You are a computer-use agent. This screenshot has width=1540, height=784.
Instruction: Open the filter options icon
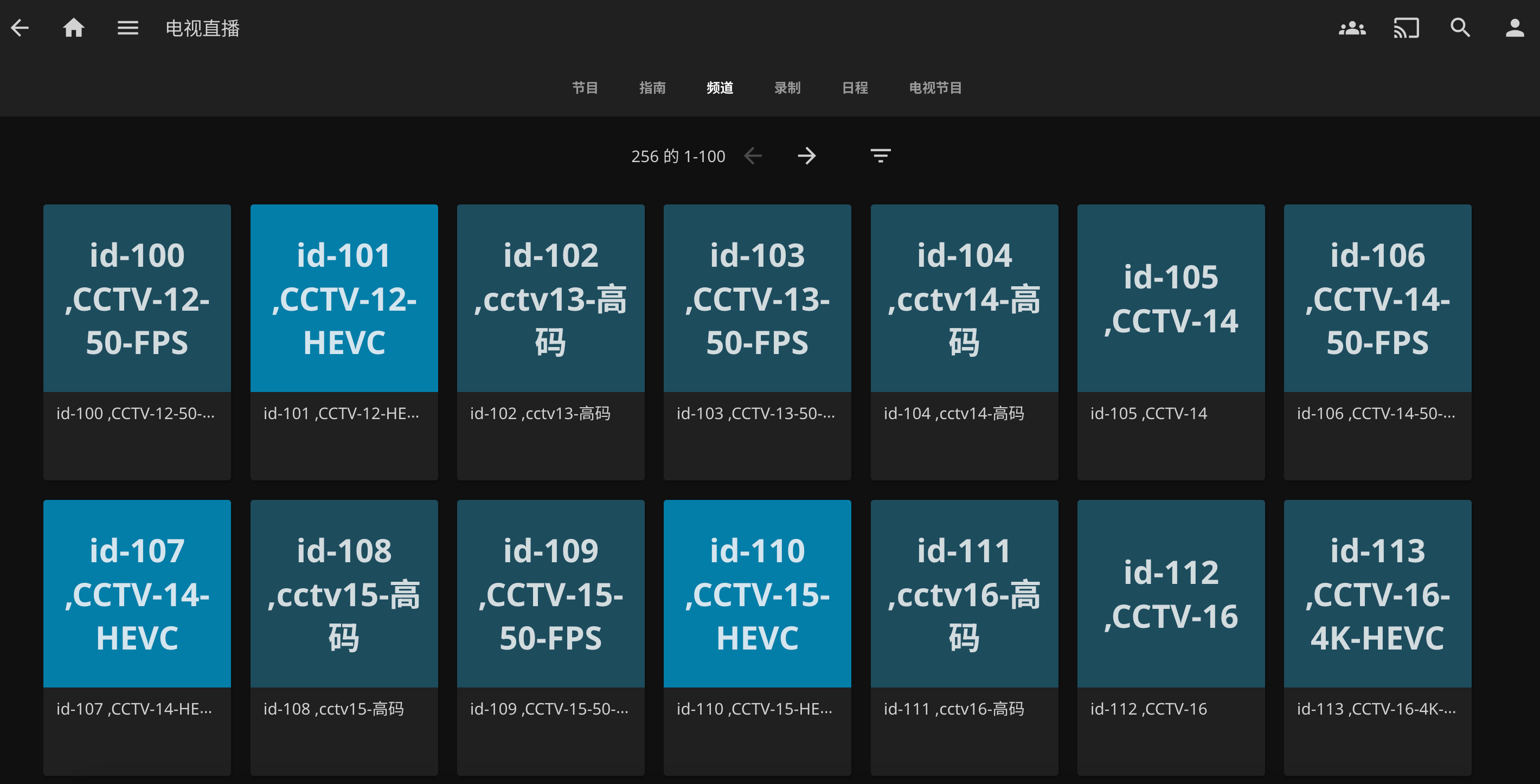click(880, 156)
